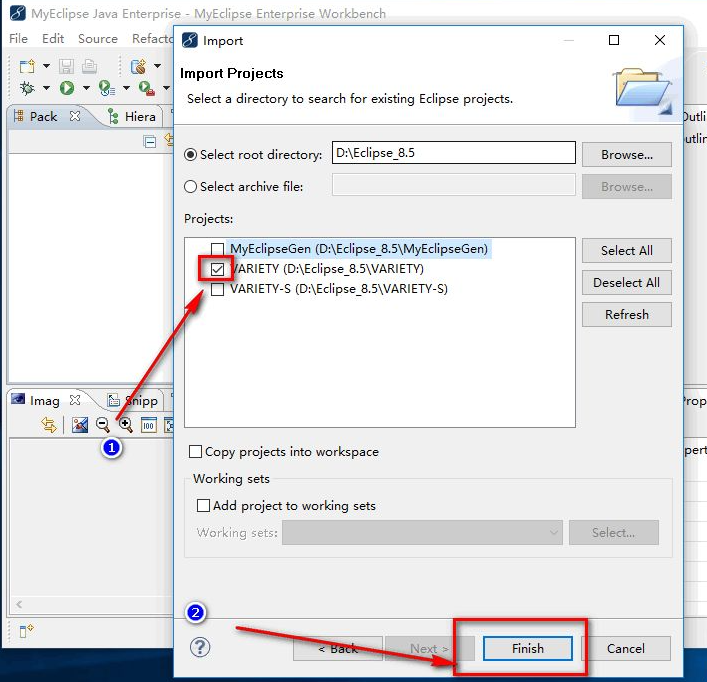The height and width of the screenshot is (682, 707).
Task: Click the Debug bug icon in toolbar
Action: coord(27,89)
